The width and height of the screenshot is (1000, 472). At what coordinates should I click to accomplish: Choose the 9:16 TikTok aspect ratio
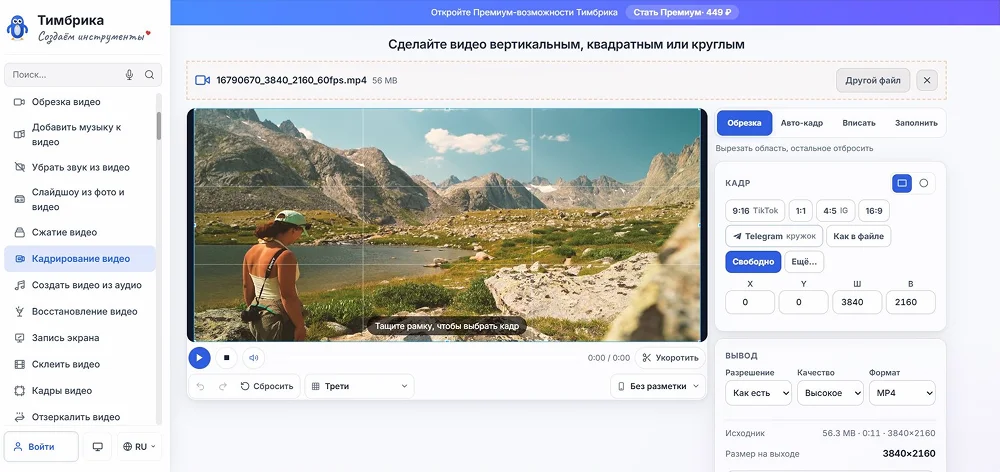pyautogui.click(x=755, y=210)
